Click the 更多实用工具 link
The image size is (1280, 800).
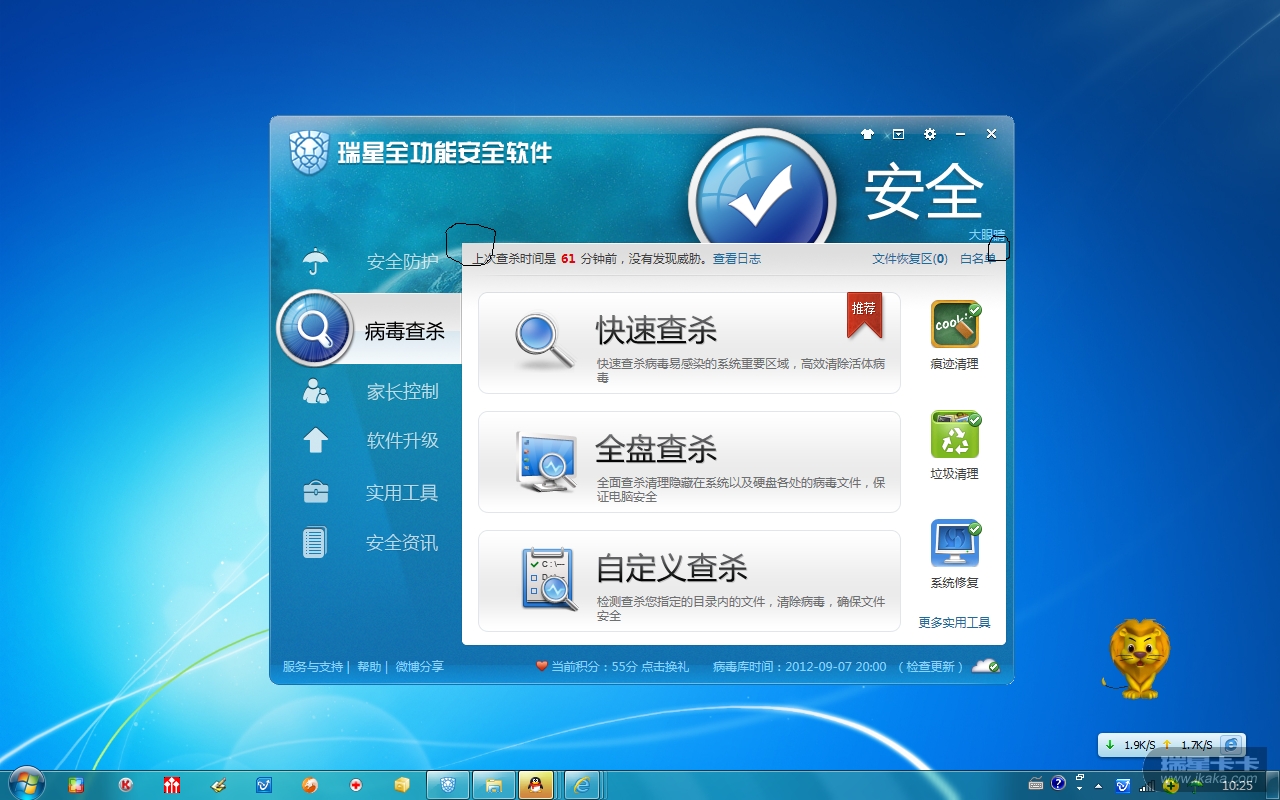point(955,623)
